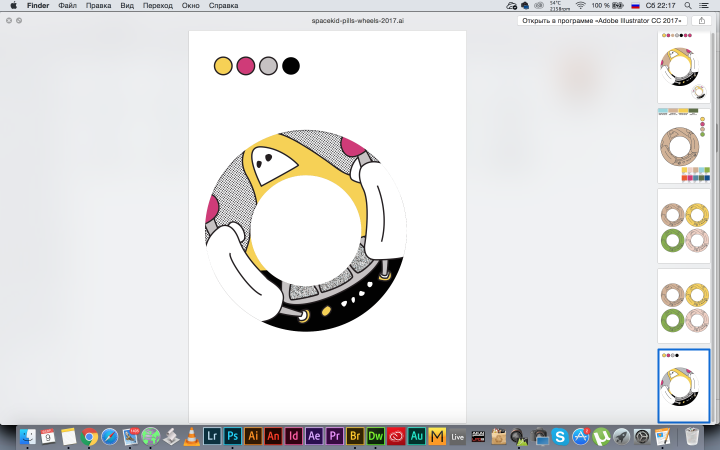Select the fourth thumbnail with four rings

pyautogui.click(x=683, y=306)
